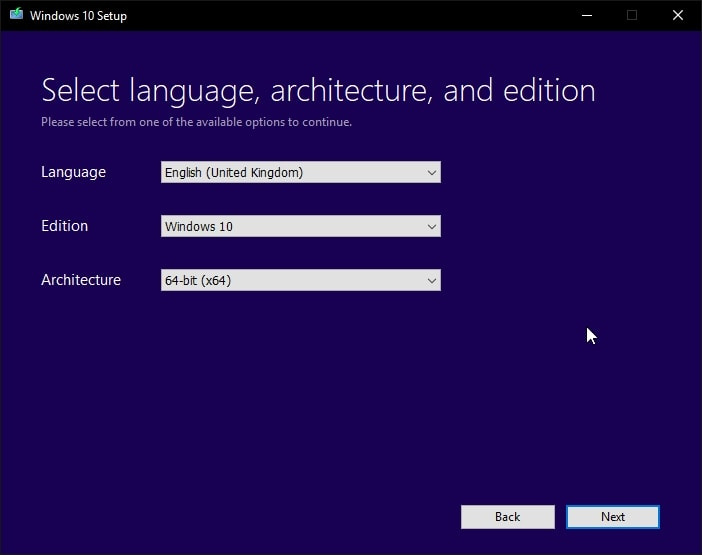Screen dimensions: 702x555
Task: Minimize the Windows 10 Setup window
Action: pos(585,15)
